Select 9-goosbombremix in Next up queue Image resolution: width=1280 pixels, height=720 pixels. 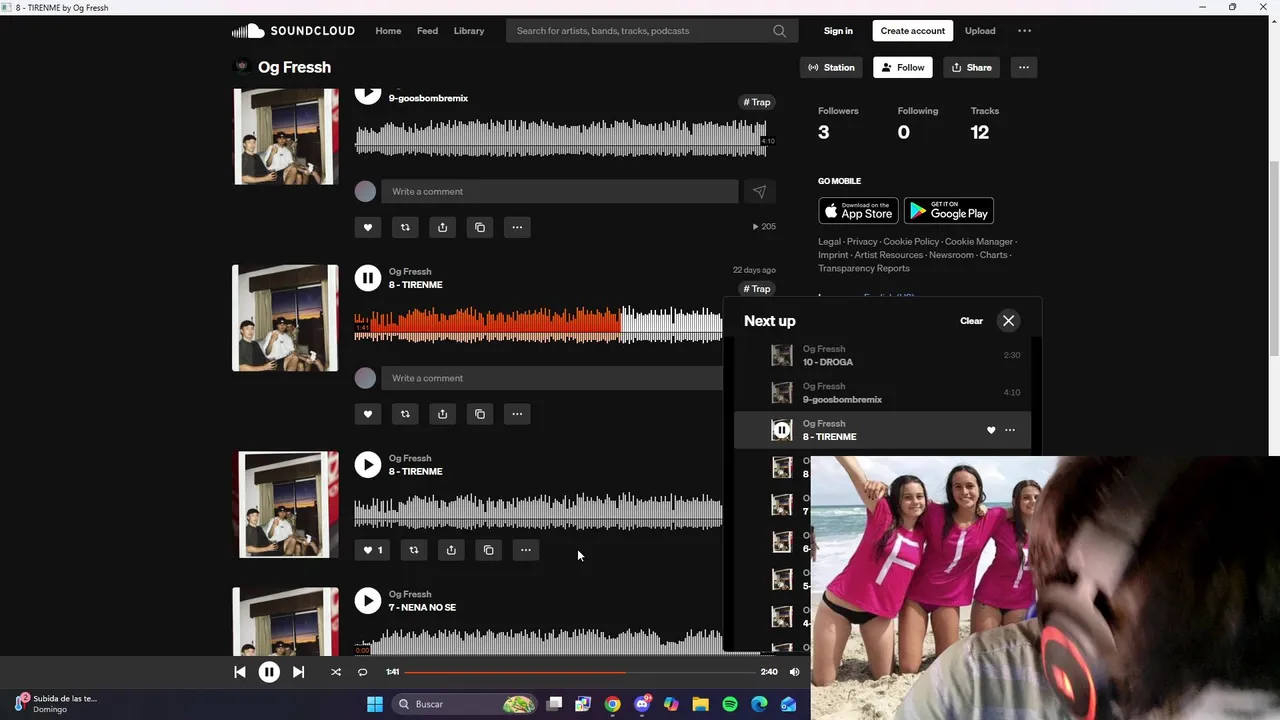[x=882, y=393]
